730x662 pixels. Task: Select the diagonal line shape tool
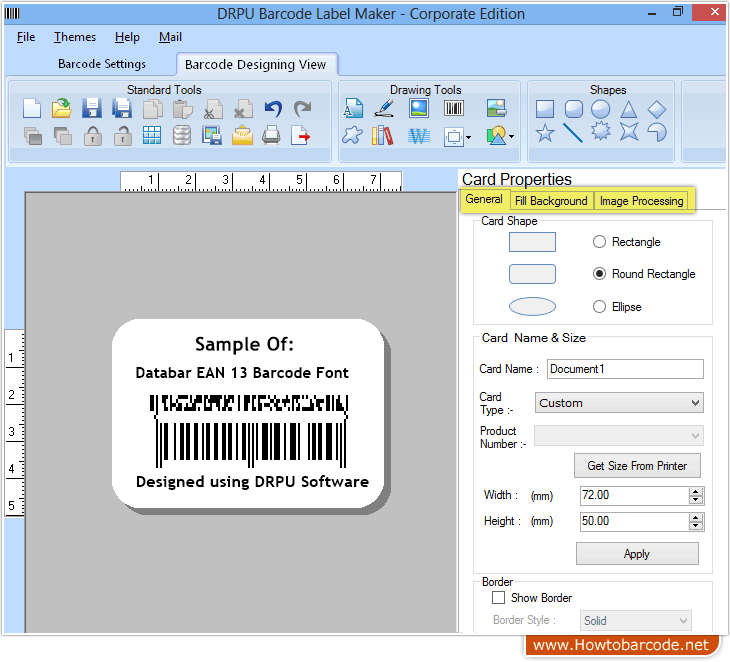click(573, 133)
